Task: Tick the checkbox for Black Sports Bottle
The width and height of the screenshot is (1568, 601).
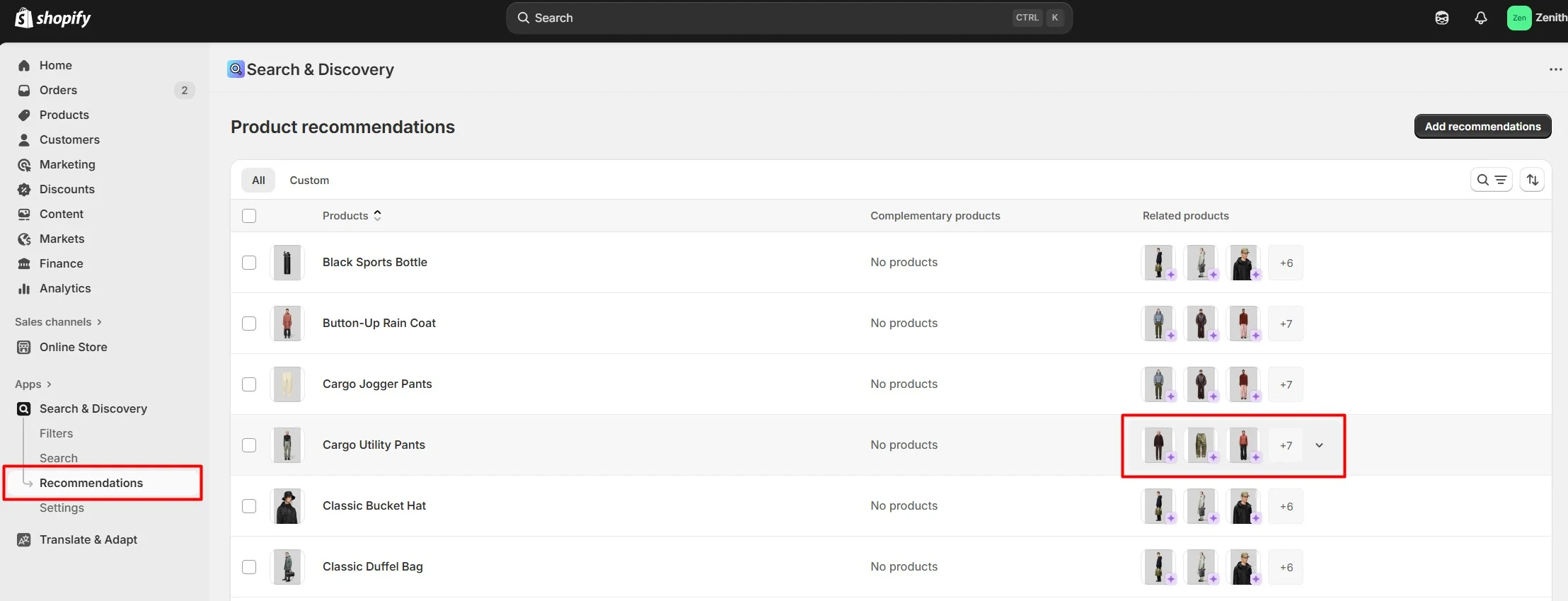Action: click(x=249, y=263)
